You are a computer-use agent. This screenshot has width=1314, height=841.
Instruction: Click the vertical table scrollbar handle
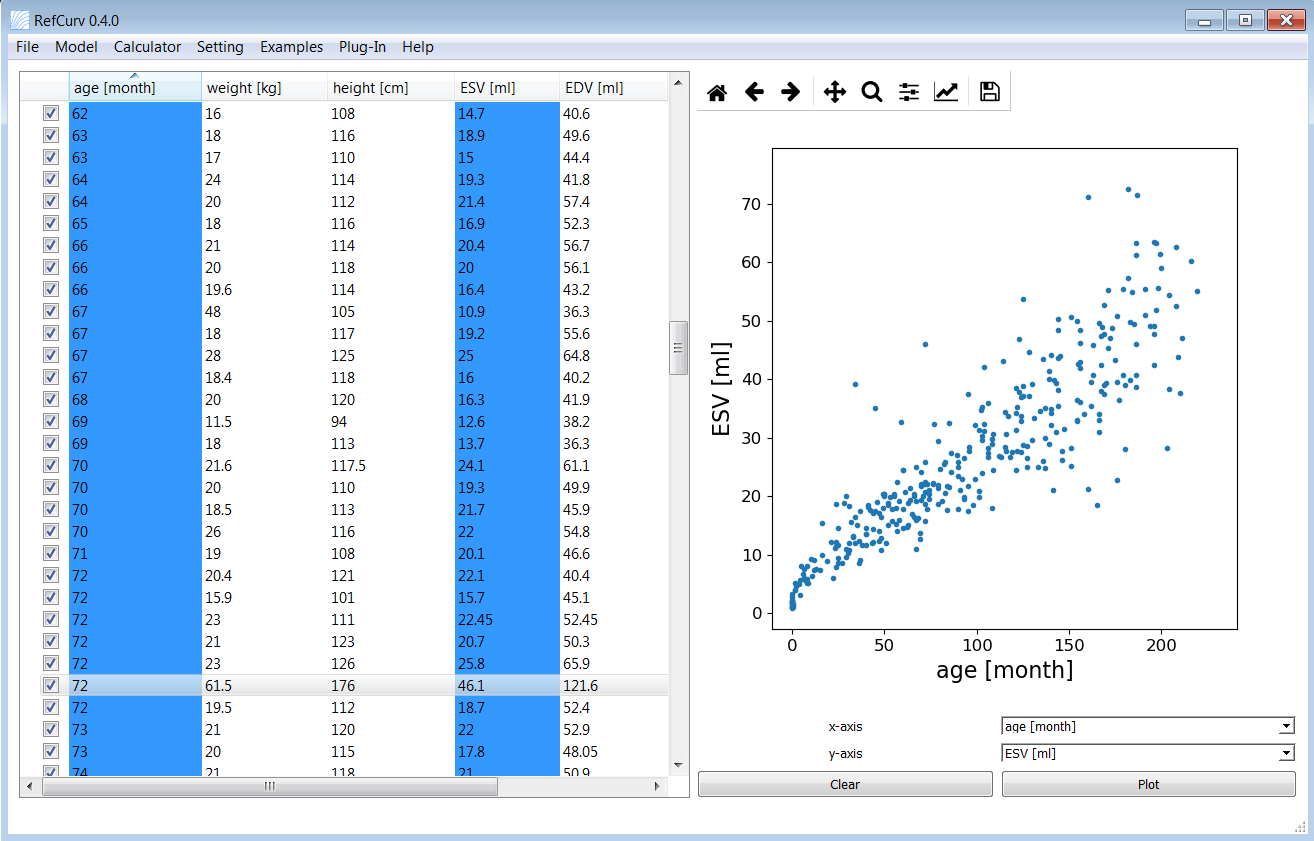click(678, 348)
